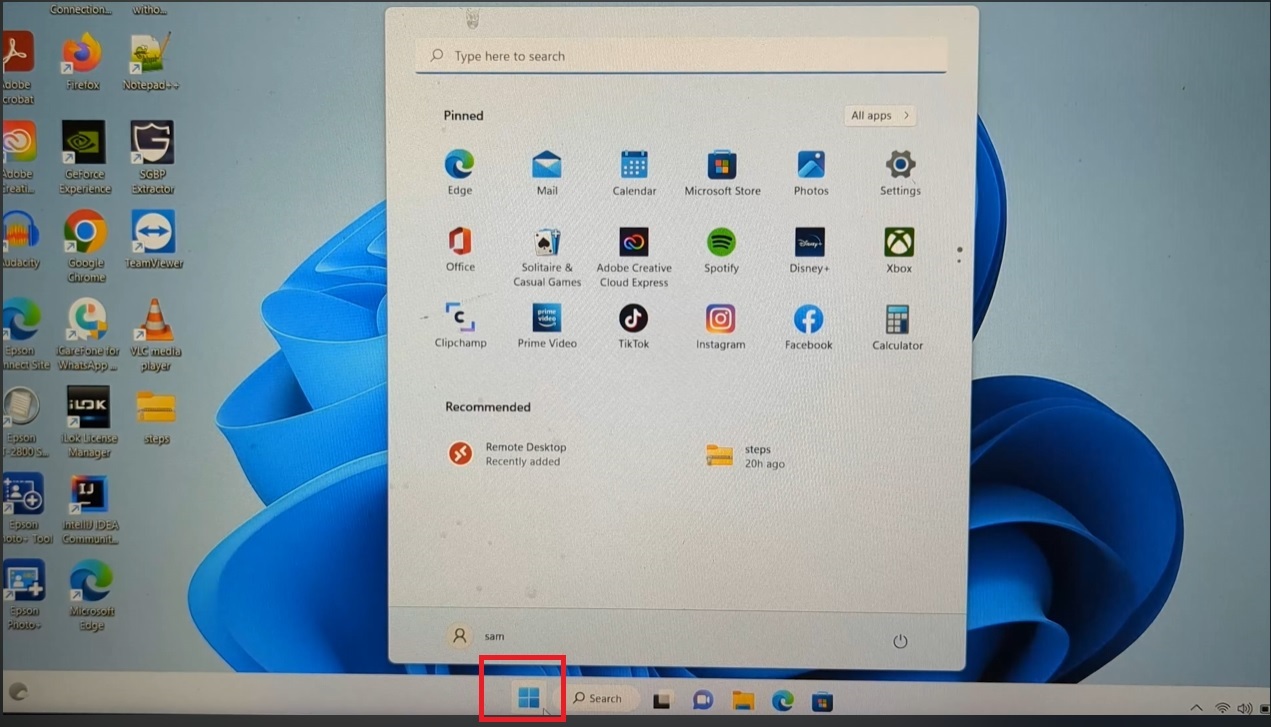Go to next pinned apps page dots
This screenshot has width=1271, height=727.
960,255
